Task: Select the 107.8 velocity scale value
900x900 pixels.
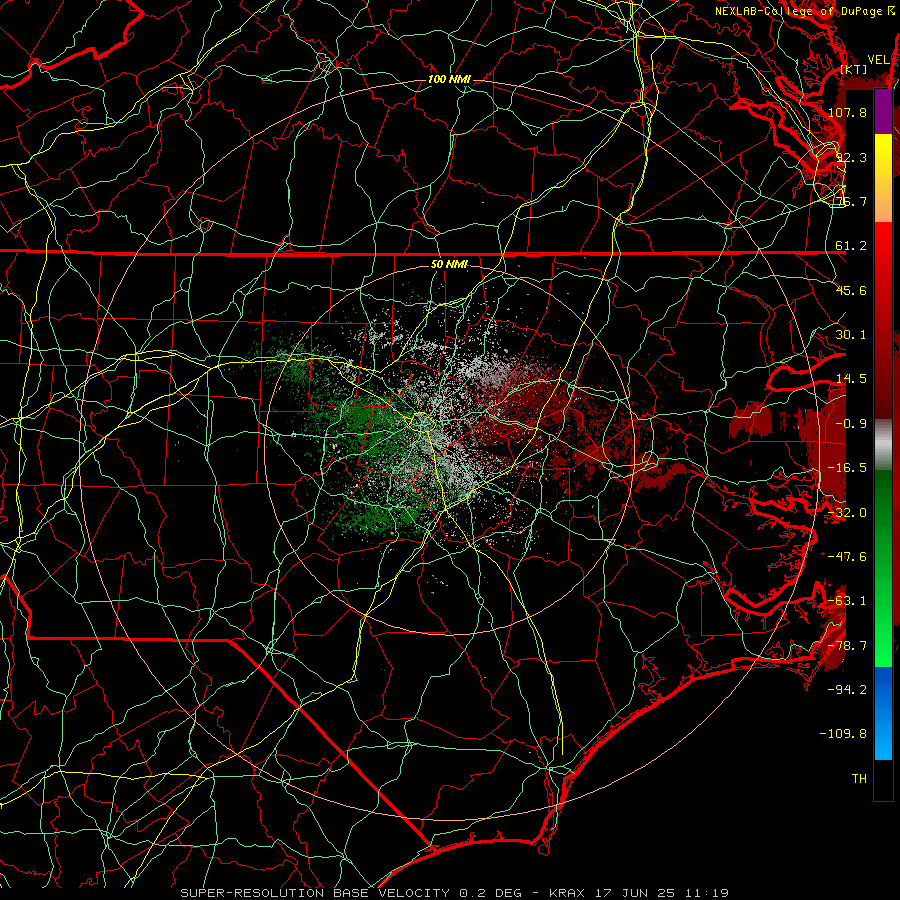Action: (x=847, y=112)
